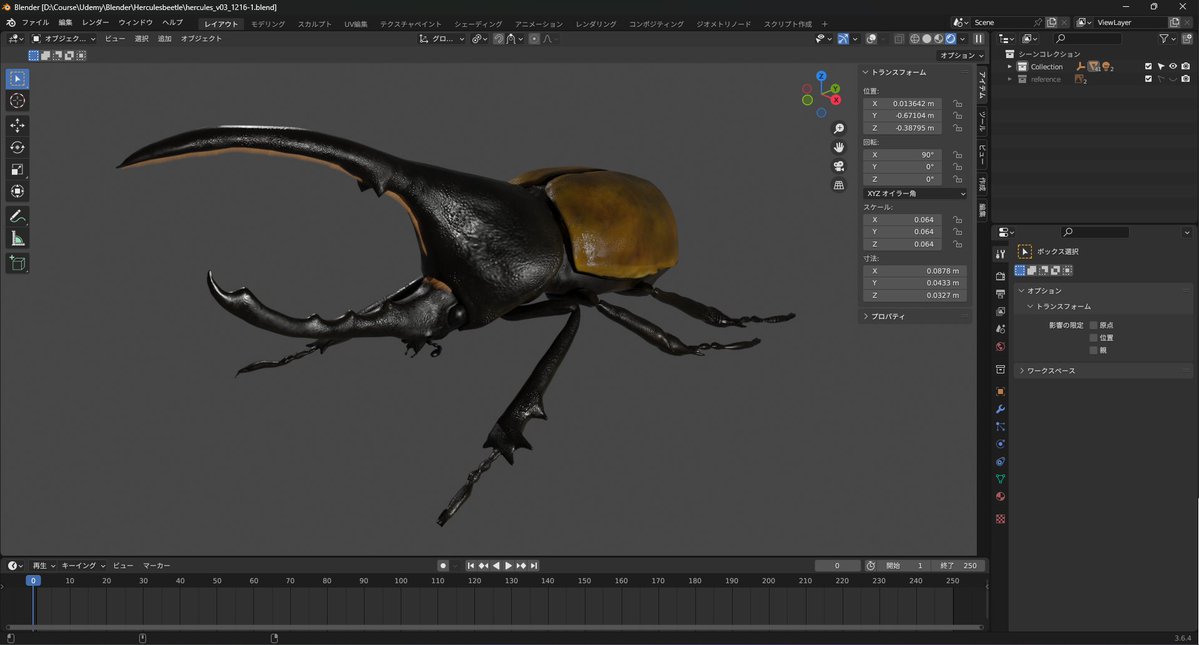Click the オプション button in viewport header
This screenshot has width=1199, height=645.
pyautogui.click(x=961, y=56)
